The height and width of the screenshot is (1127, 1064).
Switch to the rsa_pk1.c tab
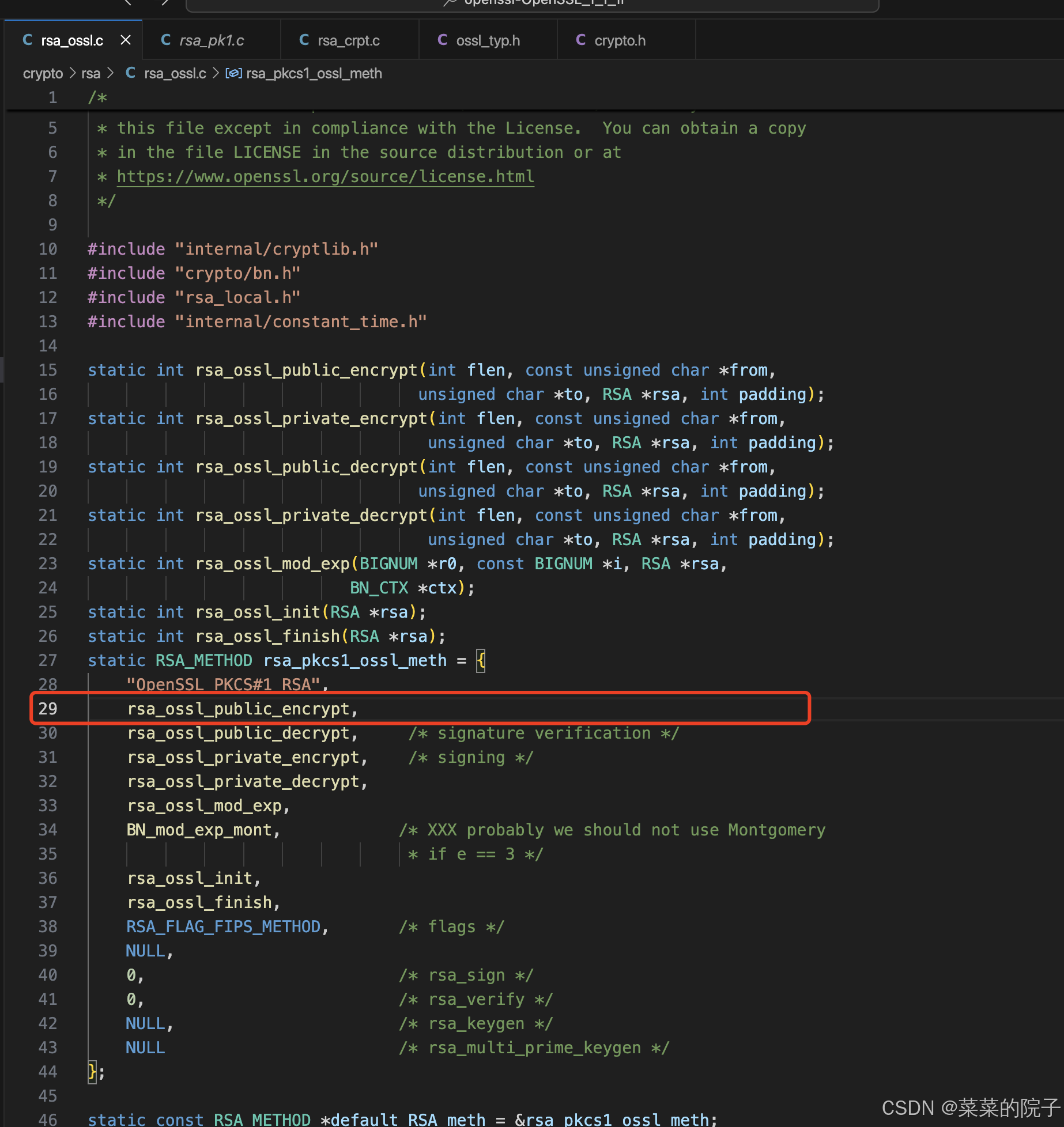pos(212,40)
